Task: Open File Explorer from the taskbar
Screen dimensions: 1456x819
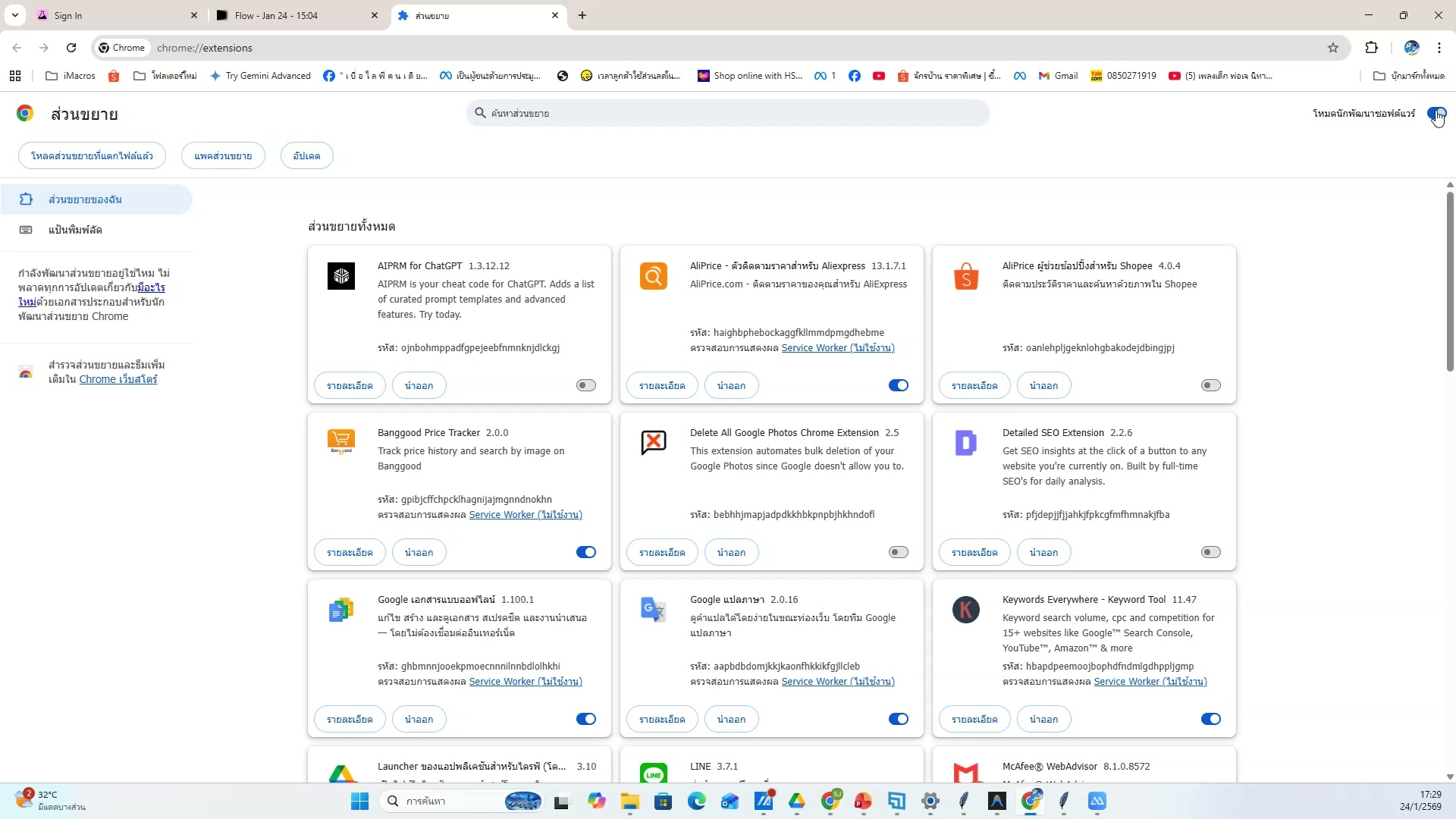Action: pyautogui.click(x=629, y=801)
